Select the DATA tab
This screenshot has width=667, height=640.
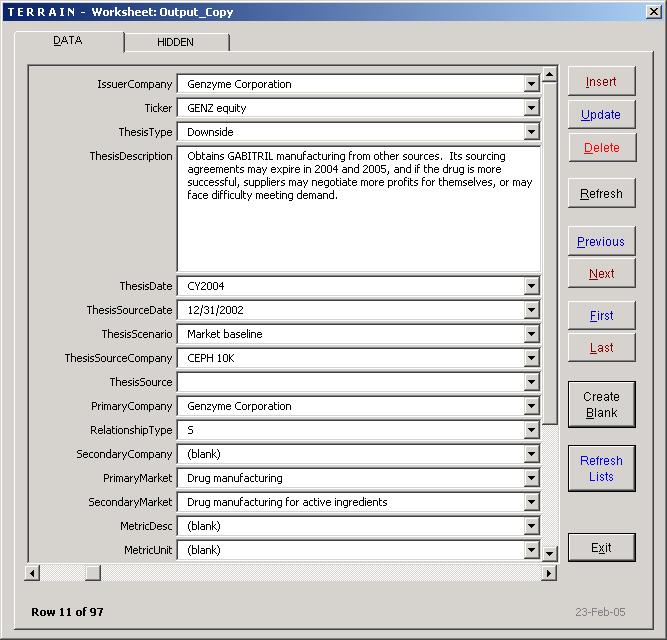(x=68, y=41)
